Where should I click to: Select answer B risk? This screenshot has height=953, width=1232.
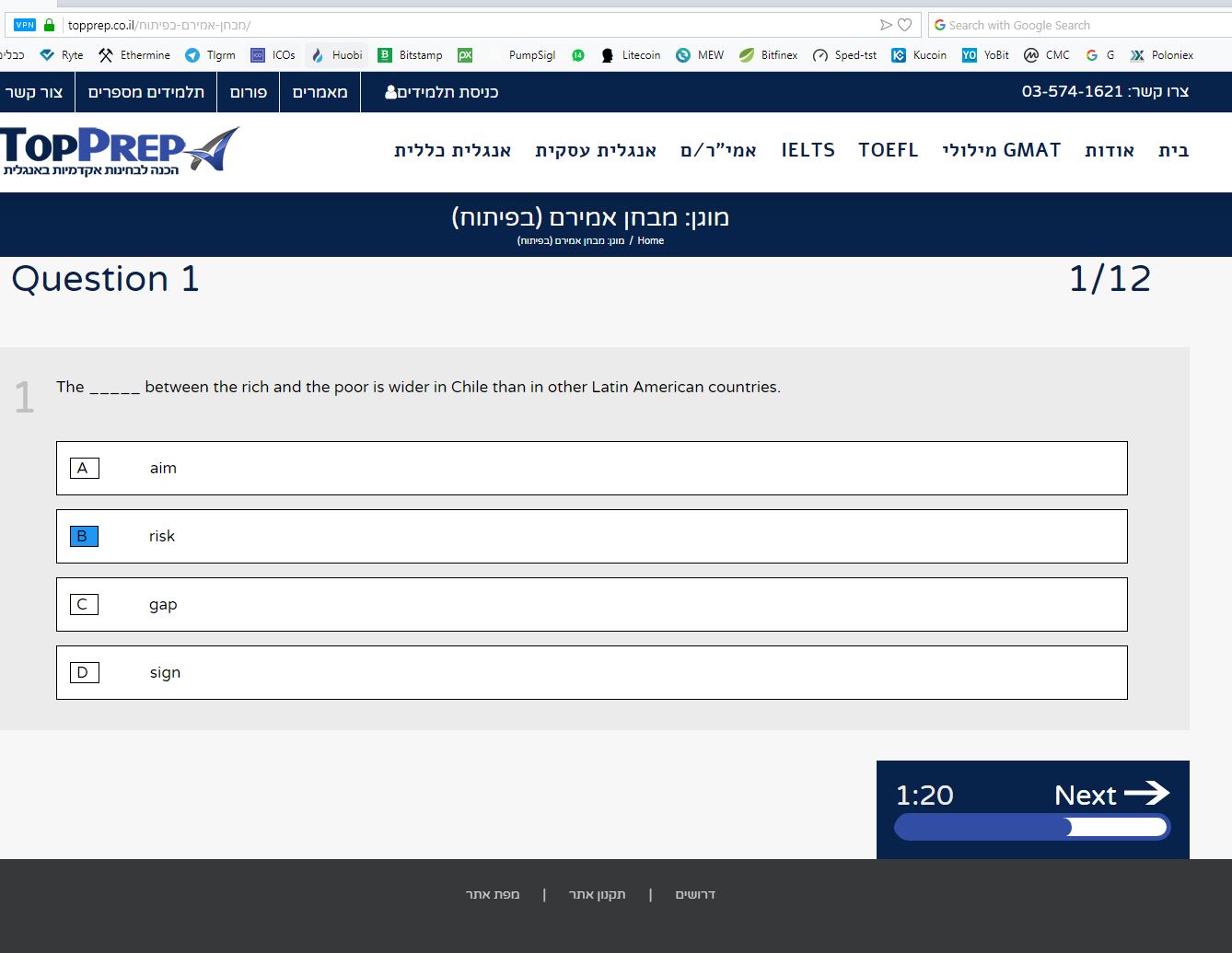tap(592, 536)
